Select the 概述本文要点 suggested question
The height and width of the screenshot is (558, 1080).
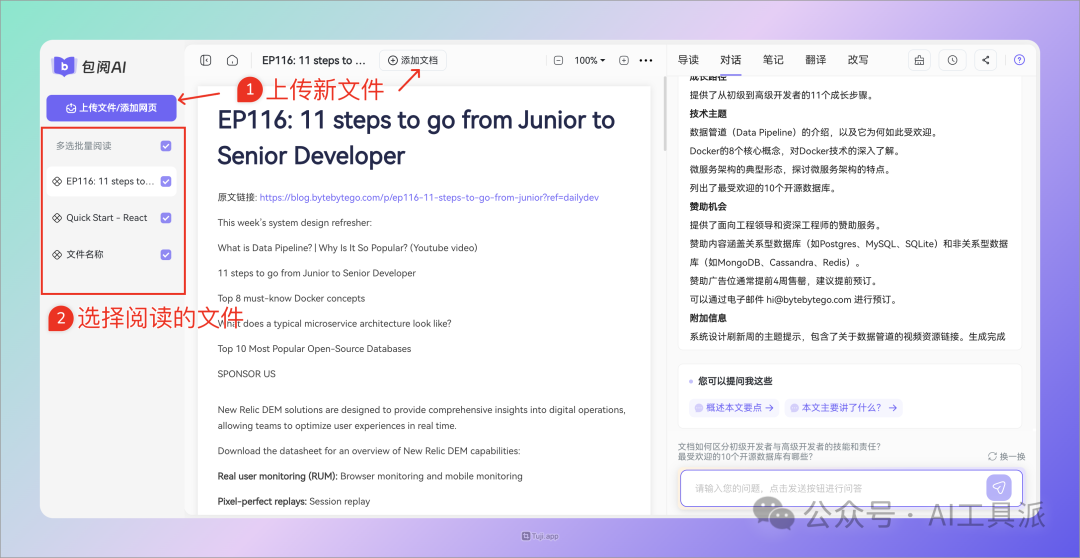click(734, 408)
